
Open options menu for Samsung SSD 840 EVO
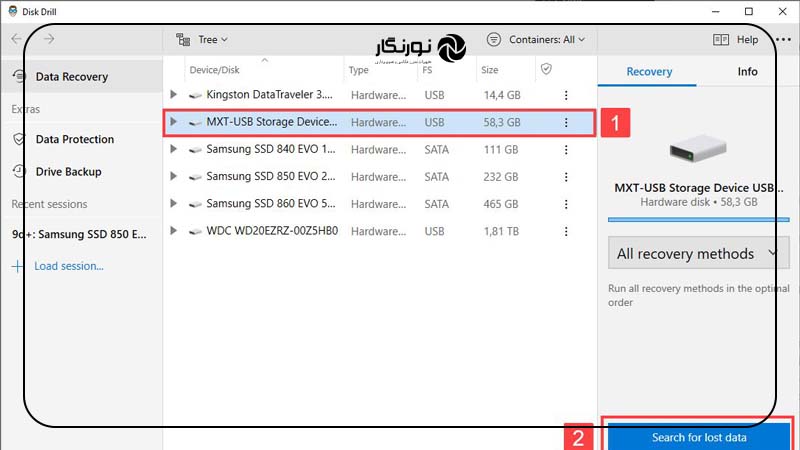[566, 149]
